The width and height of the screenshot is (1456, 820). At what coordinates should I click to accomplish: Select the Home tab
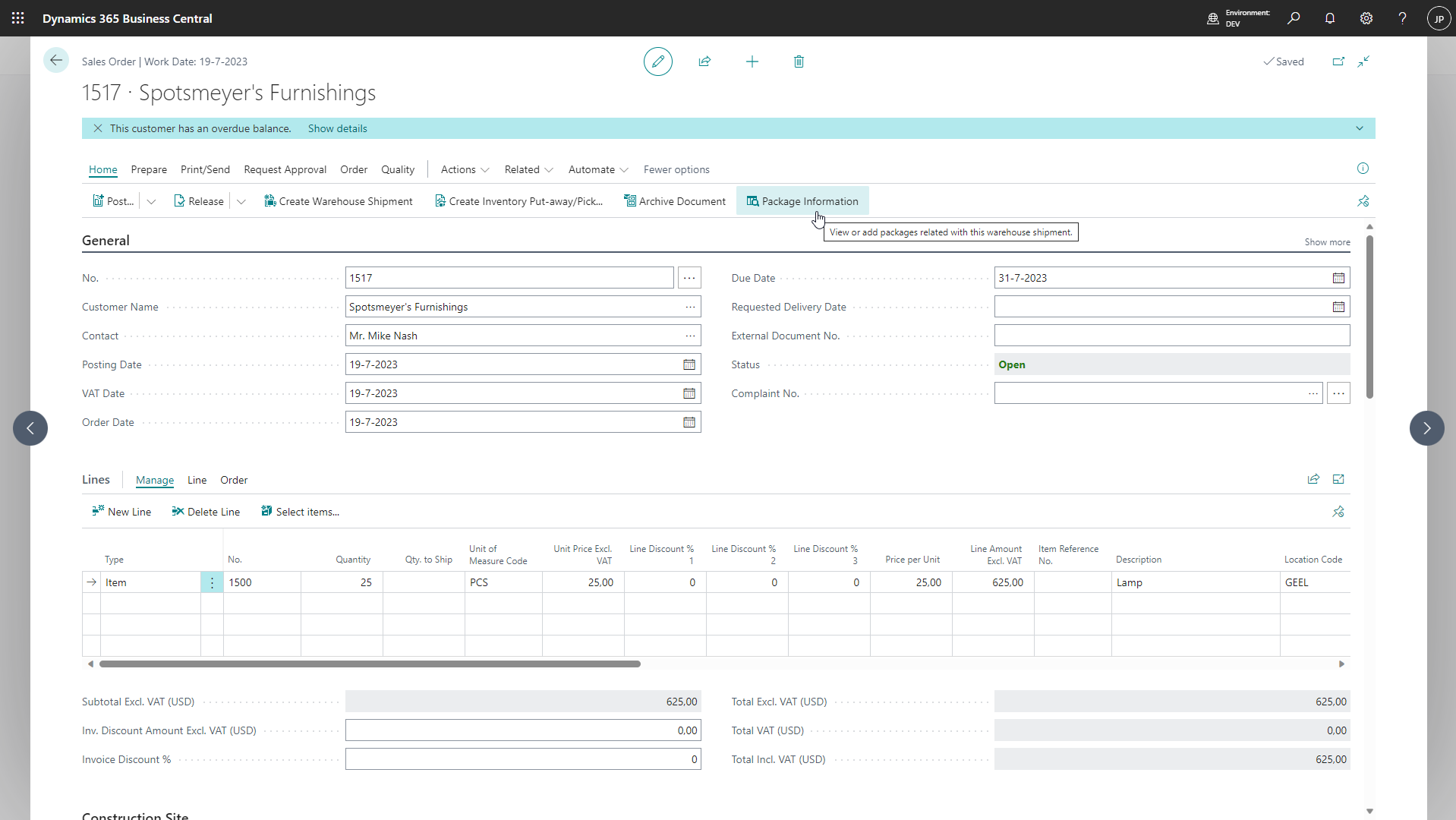click(x=103, y=169)
